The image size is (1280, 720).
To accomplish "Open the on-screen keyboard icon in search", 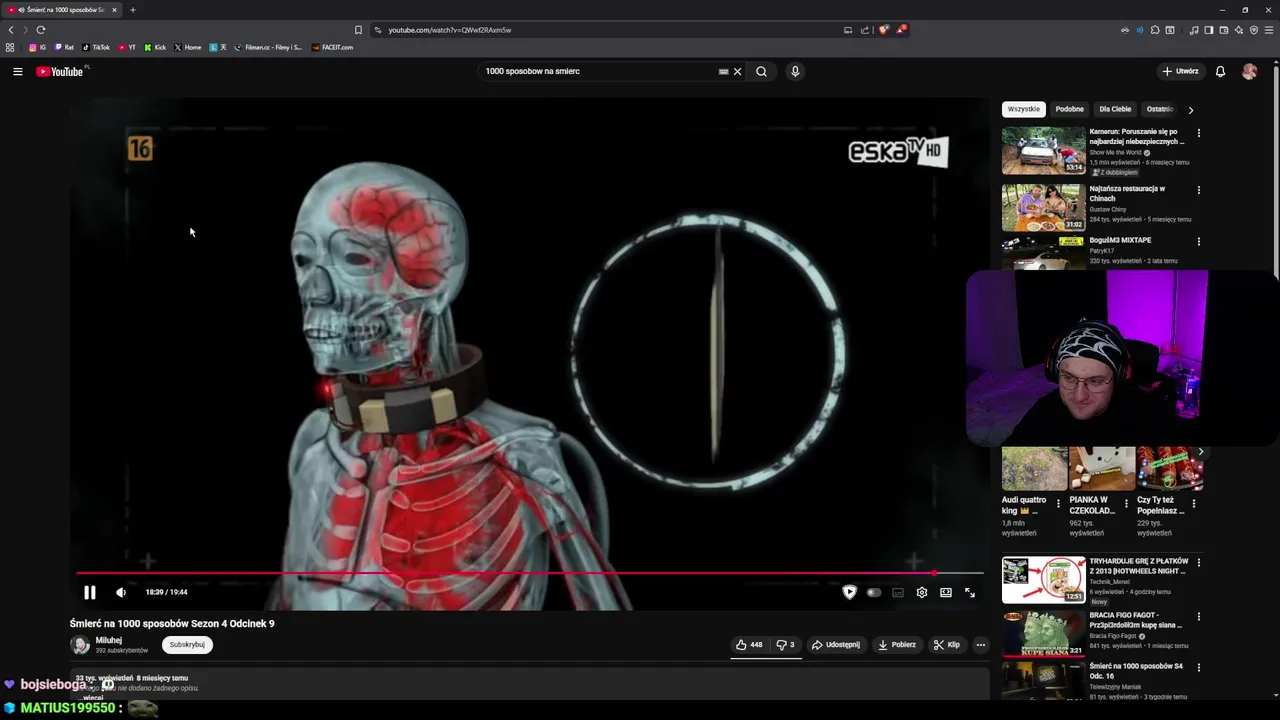I will coord(723,71).
